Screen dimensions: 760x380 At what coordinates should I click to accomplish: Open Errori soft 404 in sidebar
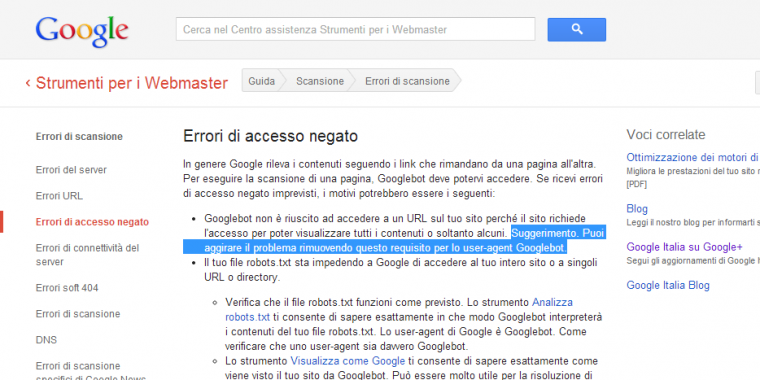(67, 288)
